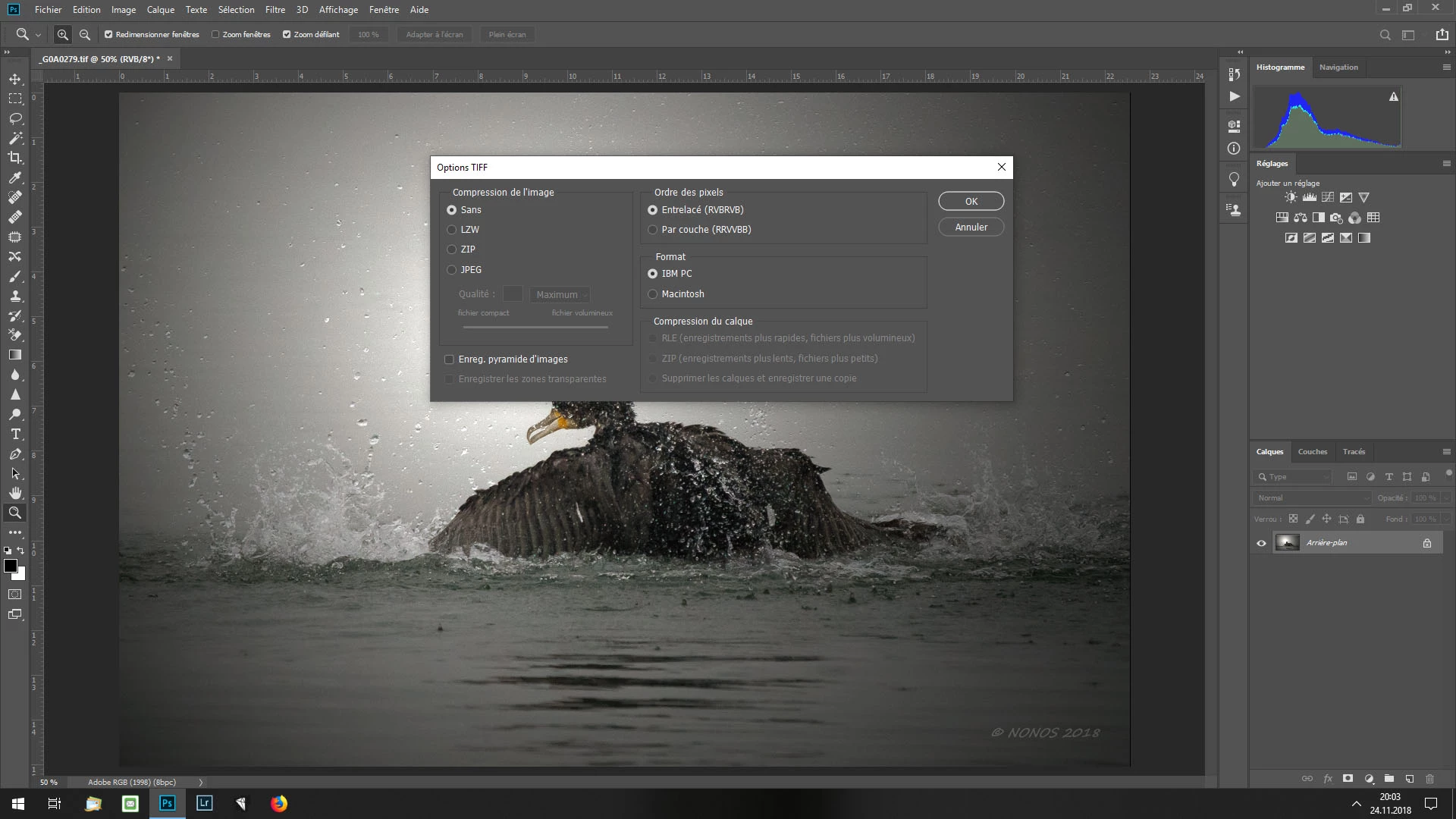Viewport: 1456px width, 819px height.
Task: Open the Histogramme panel options menu
Action: [x=1446, y=67]
